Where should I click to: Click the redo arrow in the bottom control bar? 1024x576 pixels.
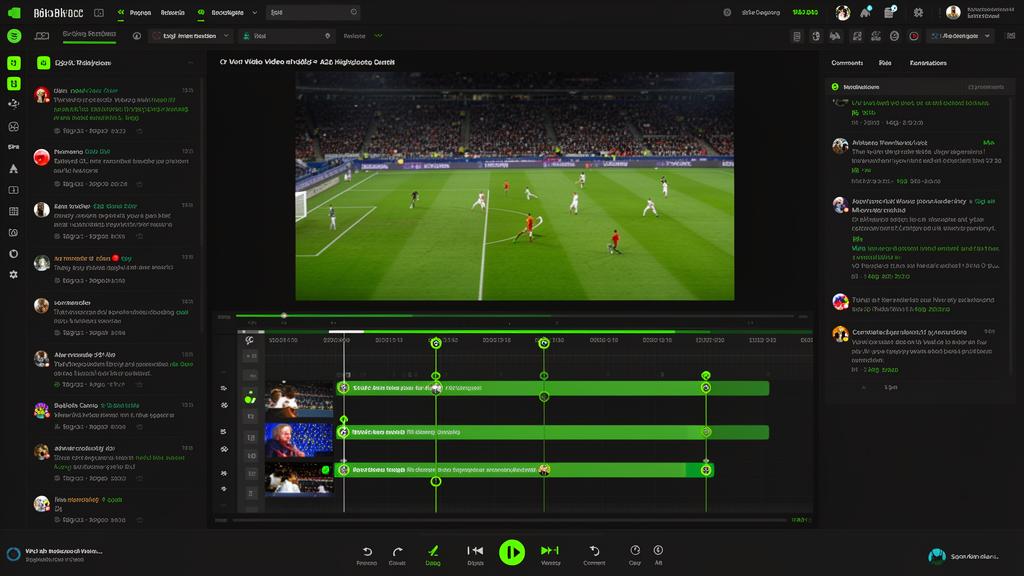click(398, 551)
